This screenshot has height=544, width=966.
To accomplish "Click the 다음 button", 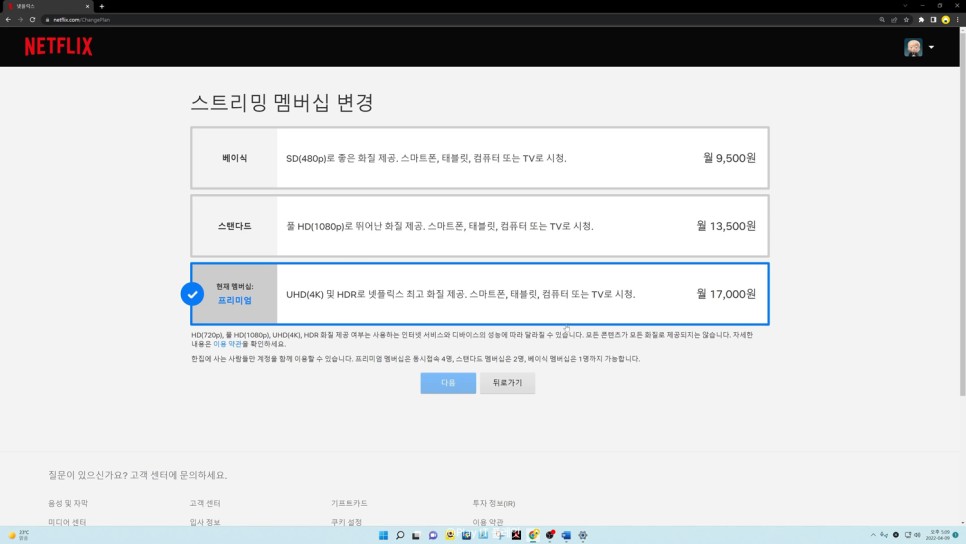I will 448,383.
